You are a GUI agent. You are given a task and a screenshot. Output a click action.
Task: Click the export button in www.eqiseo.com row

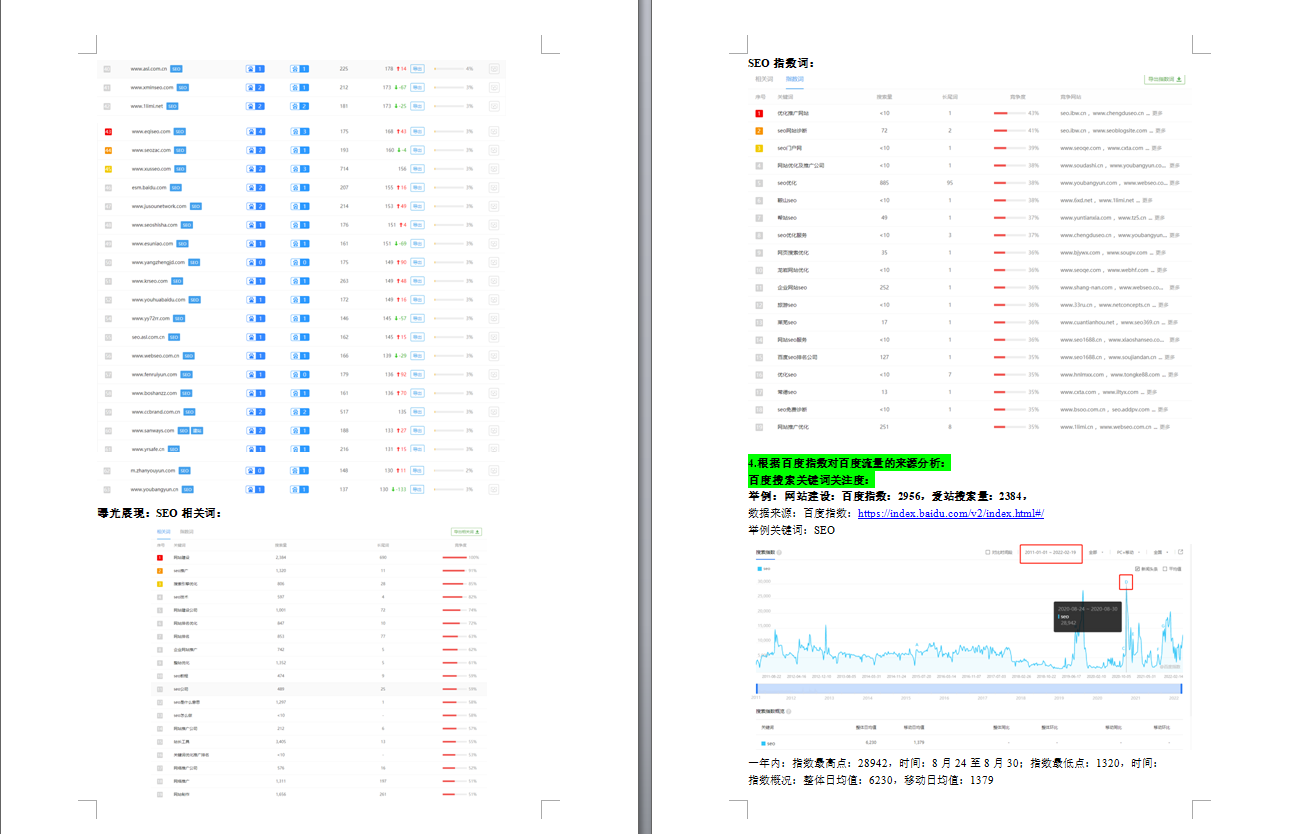(x=418, y=131)
